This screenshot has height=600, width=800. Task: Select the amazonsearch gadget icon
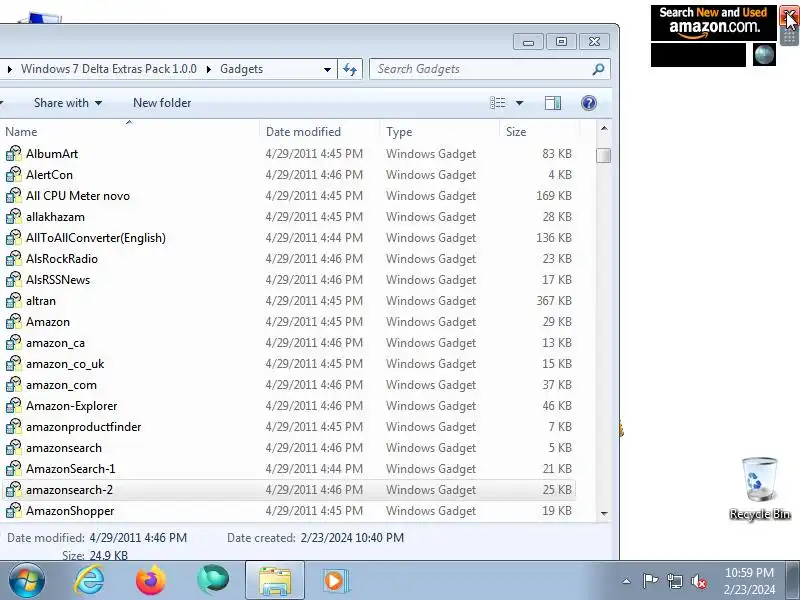[14, 447]
